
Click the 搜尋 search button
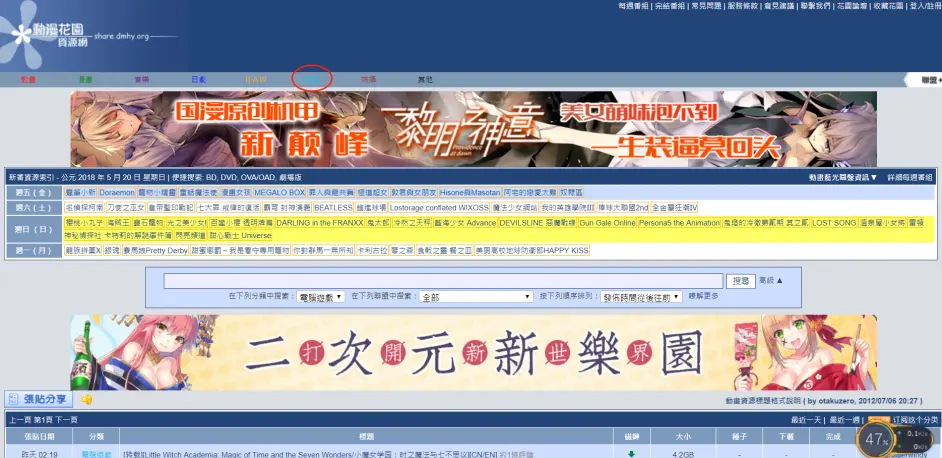(x=741, y=281)
